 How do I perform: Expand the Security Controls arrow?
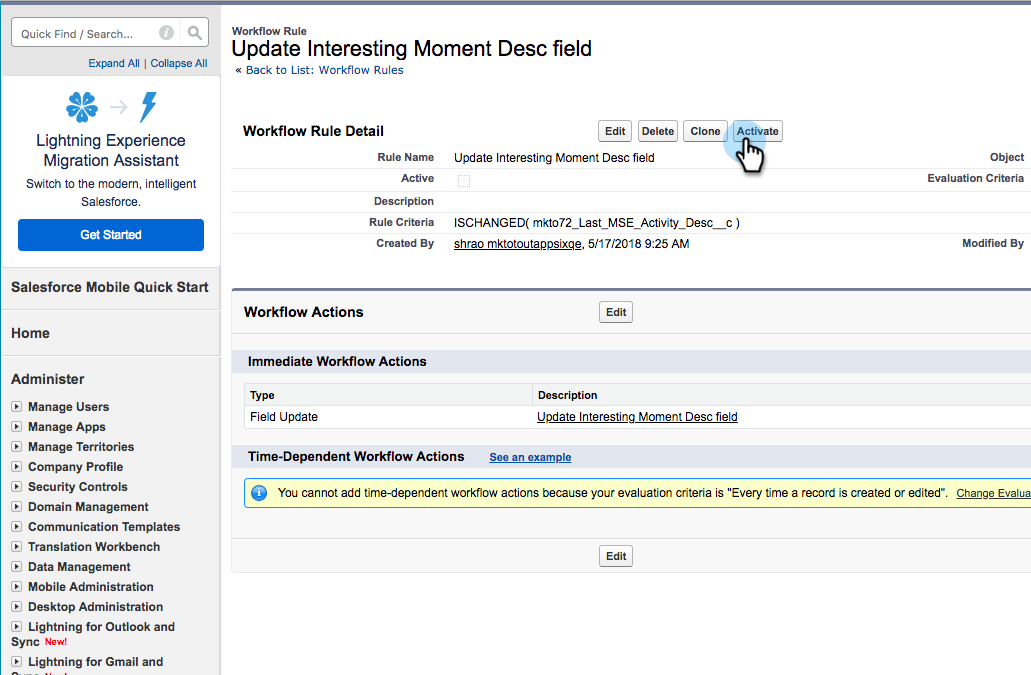pyautogui.click(x=16, y=487)
